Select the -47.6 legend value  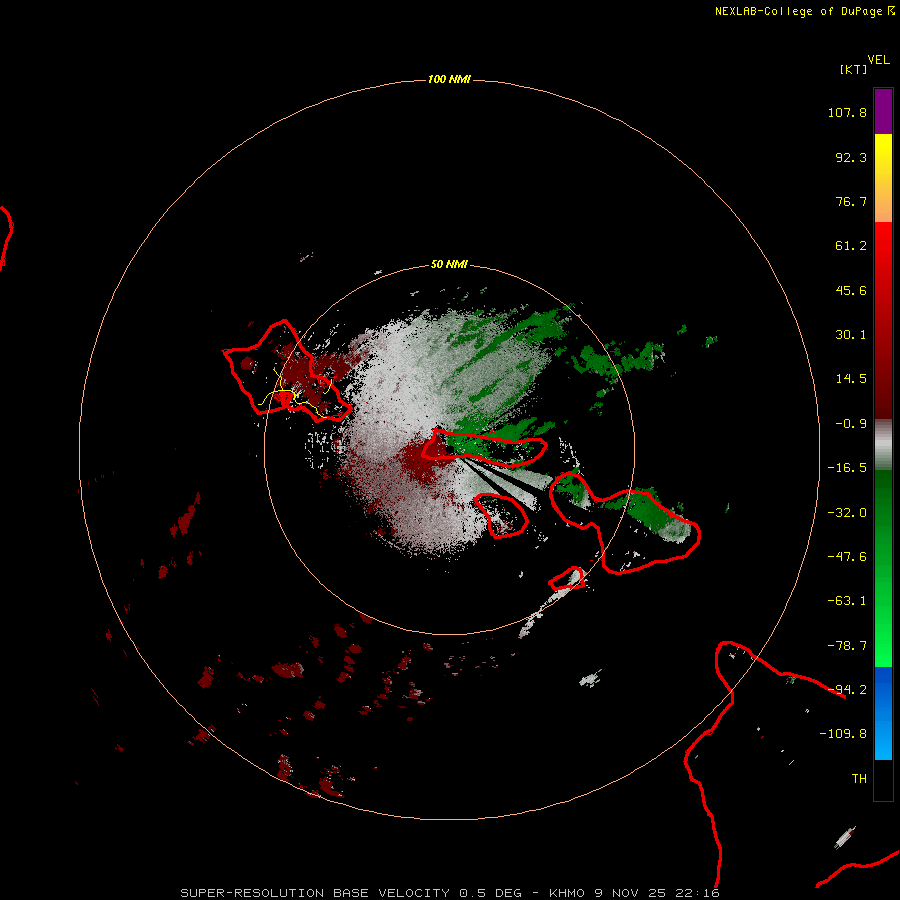click(847, 557)
